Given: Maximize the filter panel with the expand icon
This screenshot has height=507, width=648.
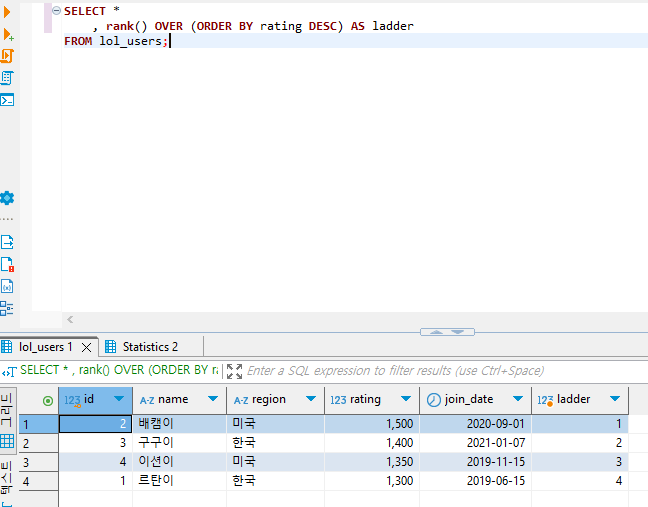Looking at the screenshot, I should pyautogui.click(x=234, y=371).
